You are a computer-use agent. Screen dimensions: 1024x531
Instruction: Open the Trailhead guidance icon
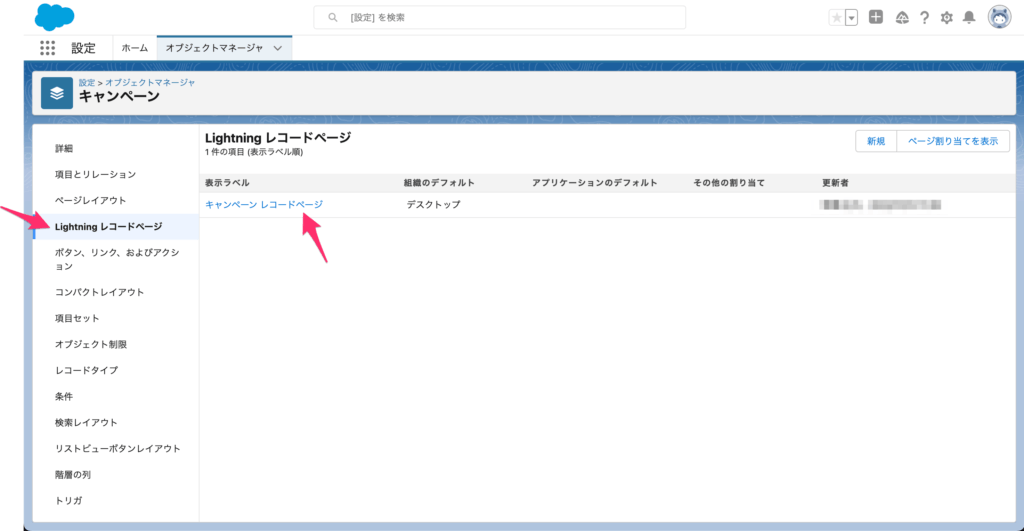tap(902, 18)
